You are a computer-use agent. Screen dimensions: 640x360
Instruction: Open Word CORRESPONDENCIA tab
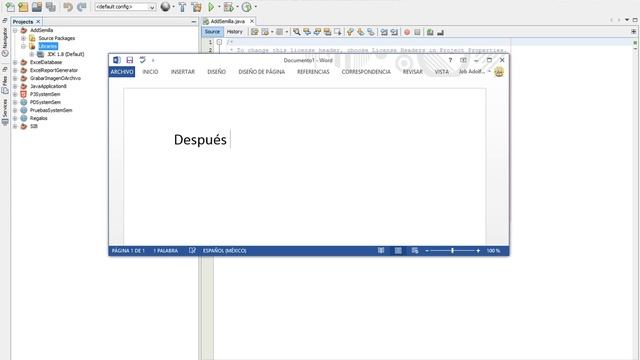pos(366,72)
